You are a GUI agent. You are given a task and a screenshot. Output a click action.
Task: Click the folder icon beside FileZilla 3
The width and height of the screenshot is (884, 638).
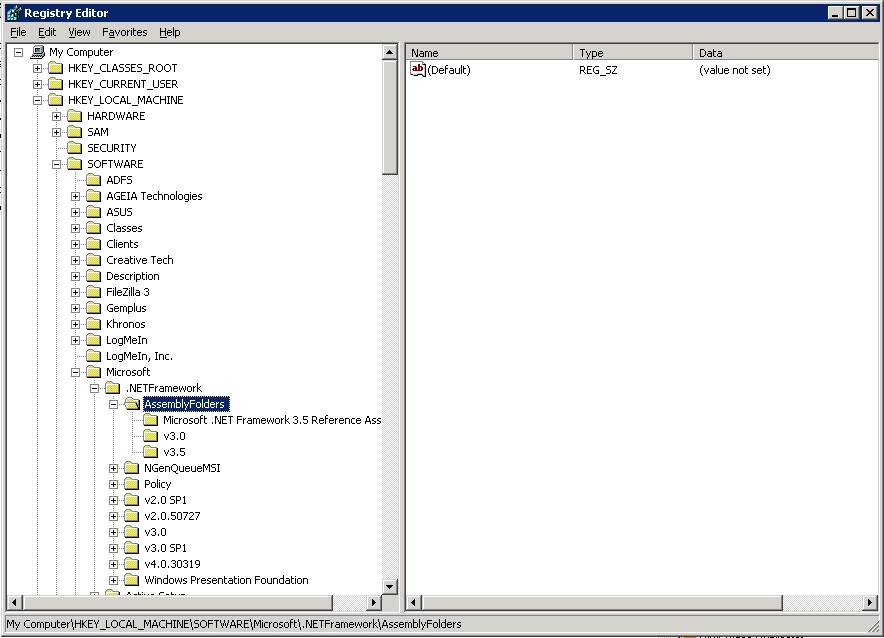[93, 292]
